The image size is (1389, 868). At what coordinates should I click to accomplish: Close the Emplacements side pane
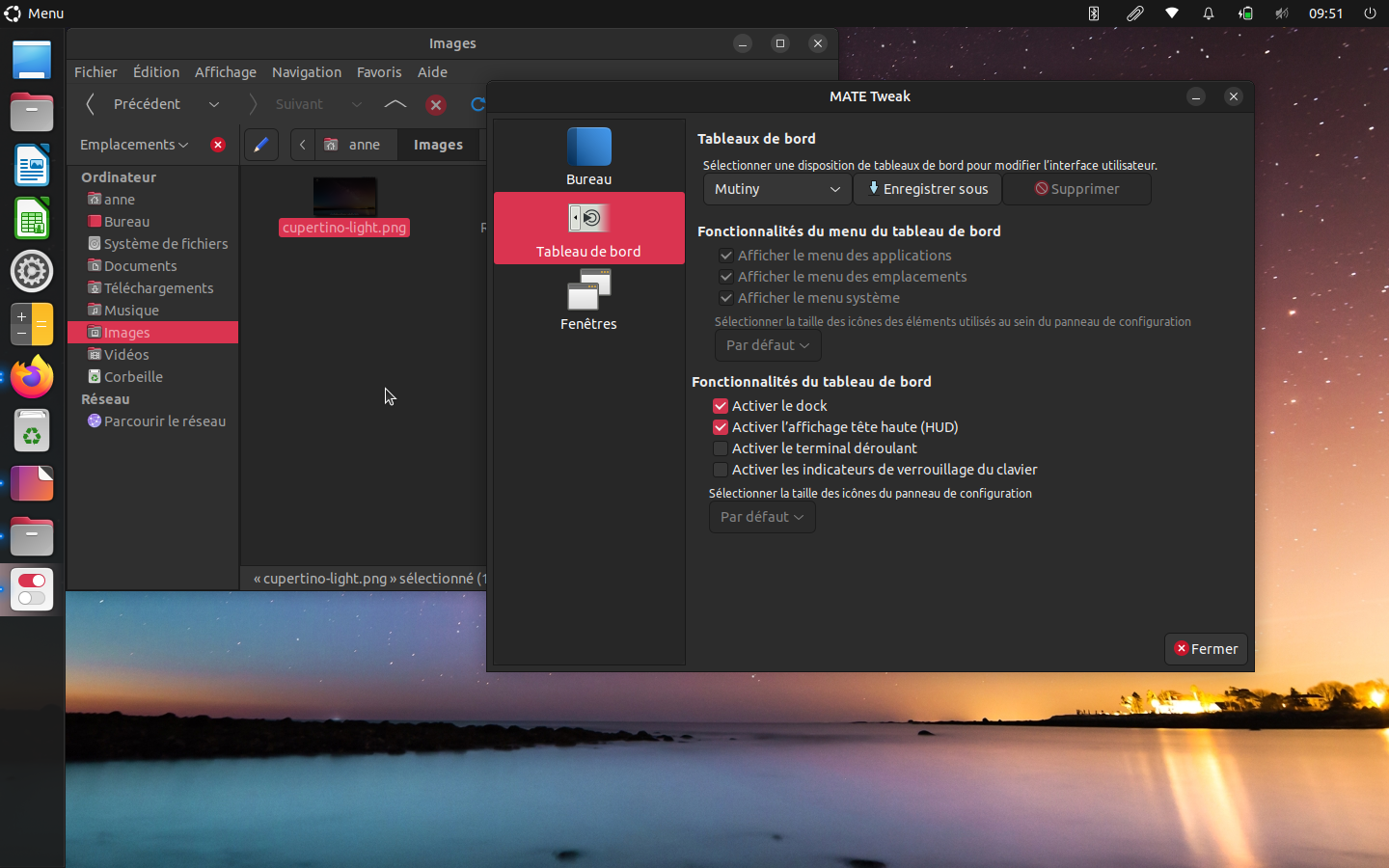218,145
